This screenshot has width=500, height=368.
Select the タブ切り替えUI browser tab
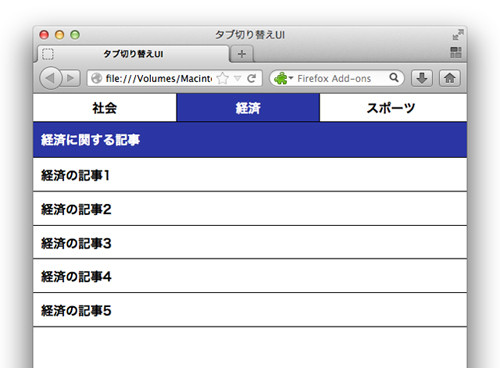[x=133, y=54]
